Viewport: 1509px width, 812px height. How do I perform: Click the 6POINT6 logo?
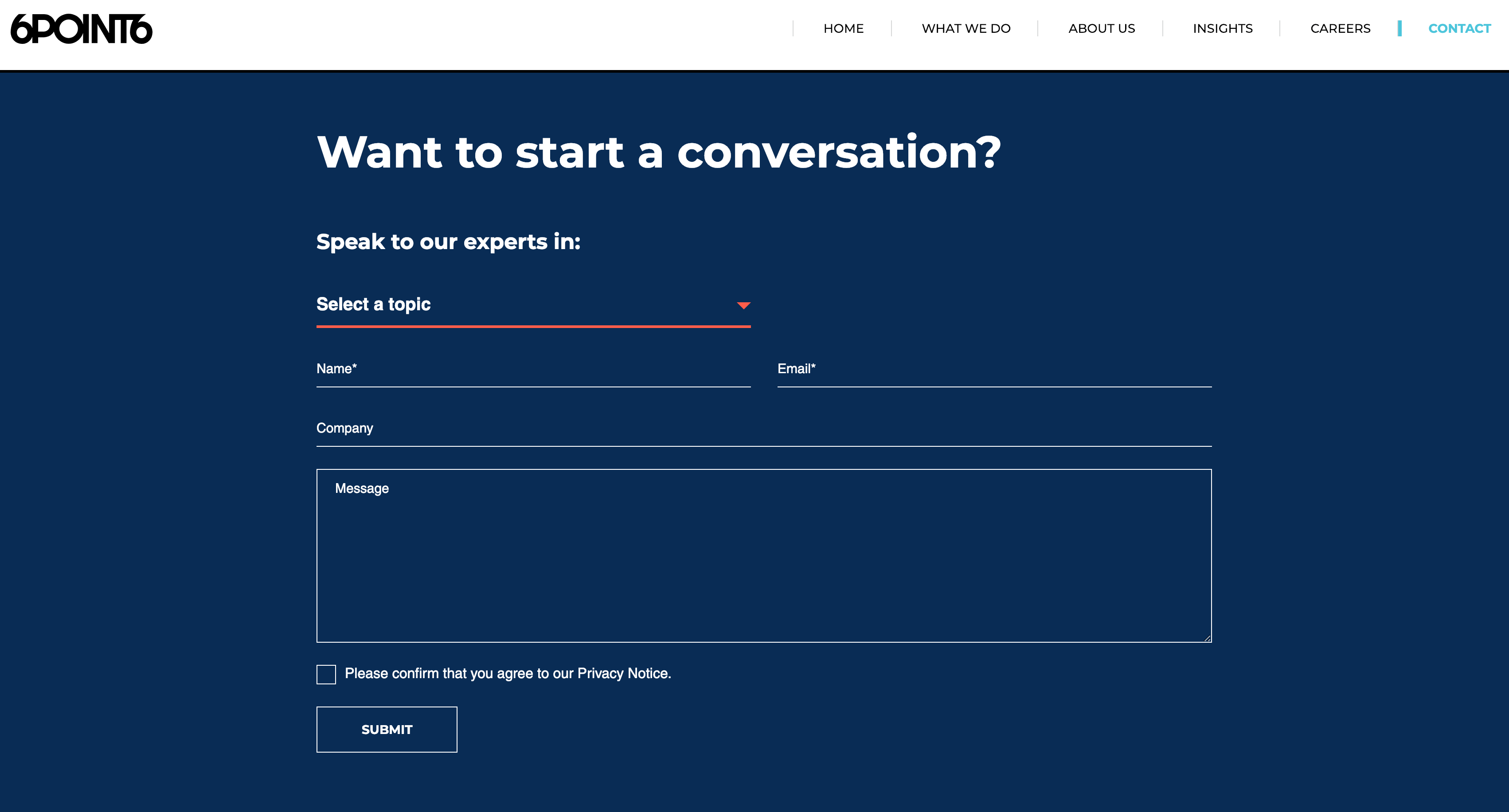tap(82, 29)
